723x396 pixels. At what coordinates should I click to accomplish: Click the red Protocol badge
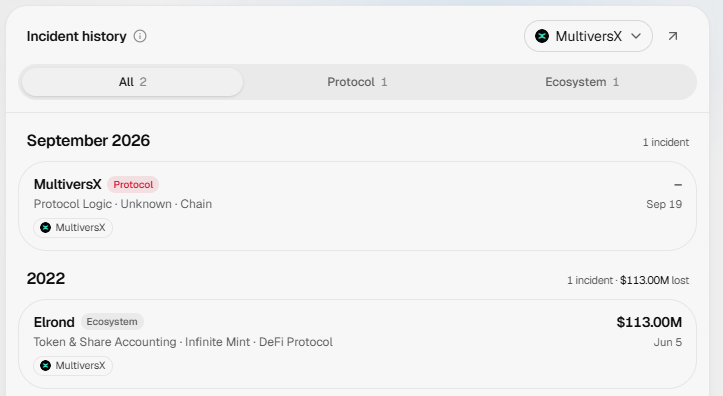click(133, 184)
